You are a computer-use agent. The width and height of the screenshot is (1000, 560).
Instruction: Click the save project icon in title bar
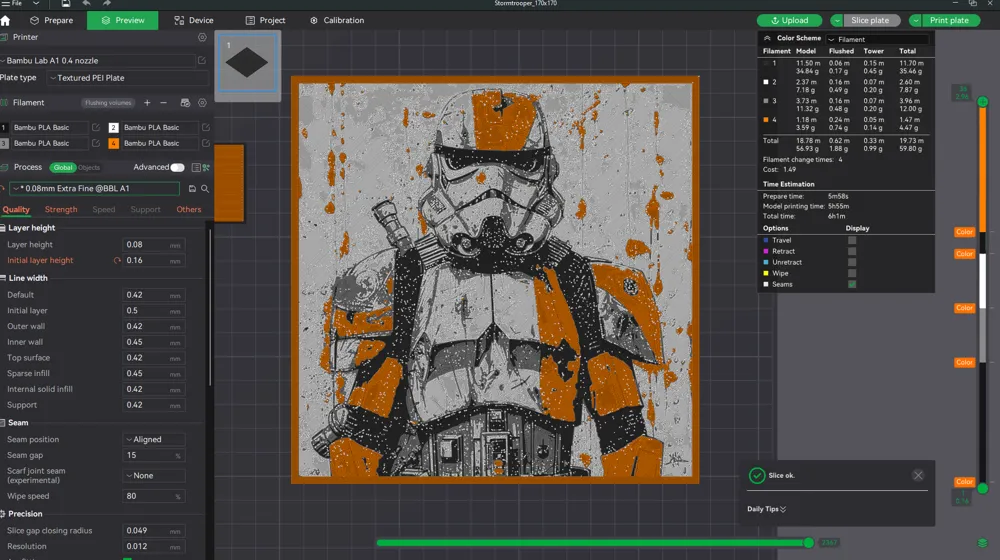(66, 3)
